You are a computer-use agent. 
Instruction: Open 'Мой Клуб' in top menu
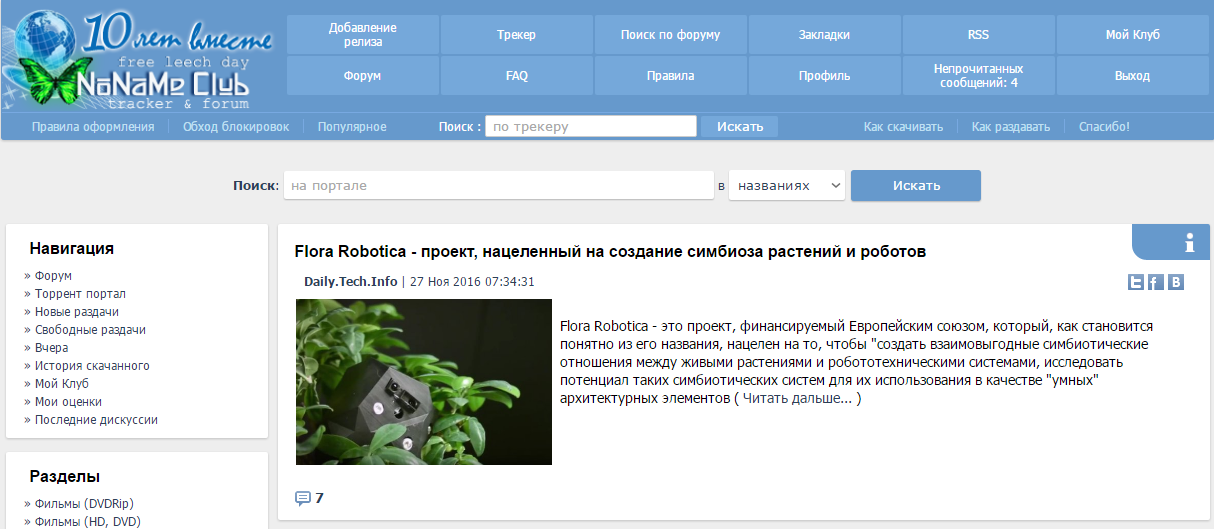pos(1132,35)
